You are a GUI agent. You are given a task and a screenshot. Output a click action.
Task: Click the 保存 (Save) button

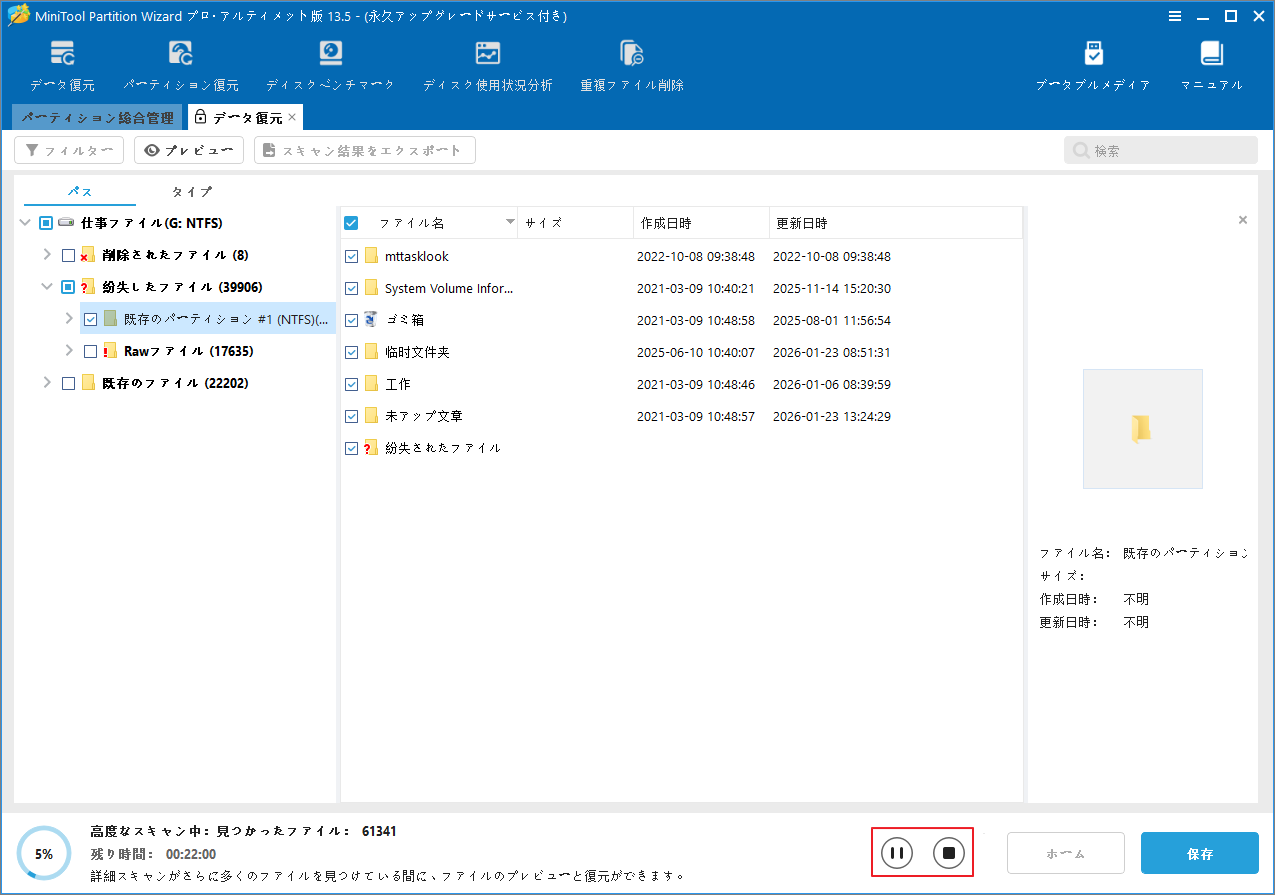1199,852
